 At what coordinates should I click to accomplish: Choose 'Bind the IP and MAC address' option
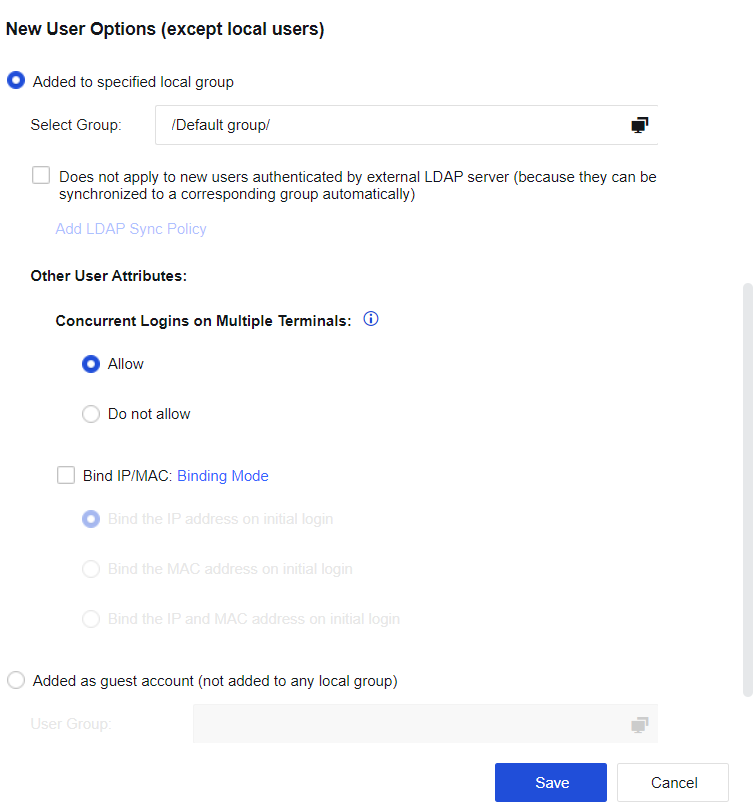coord(91,619)
